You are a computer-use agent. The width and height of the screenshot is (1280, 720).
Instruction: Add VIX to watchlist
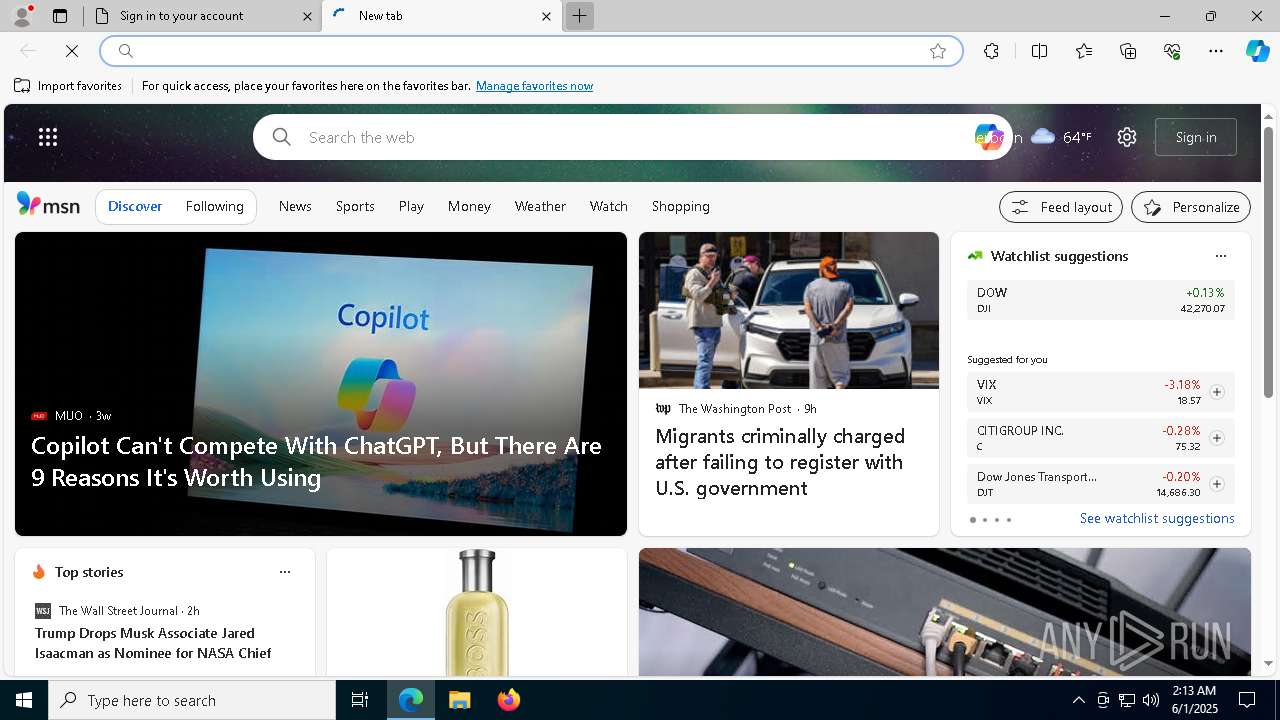click(1216, 392)
